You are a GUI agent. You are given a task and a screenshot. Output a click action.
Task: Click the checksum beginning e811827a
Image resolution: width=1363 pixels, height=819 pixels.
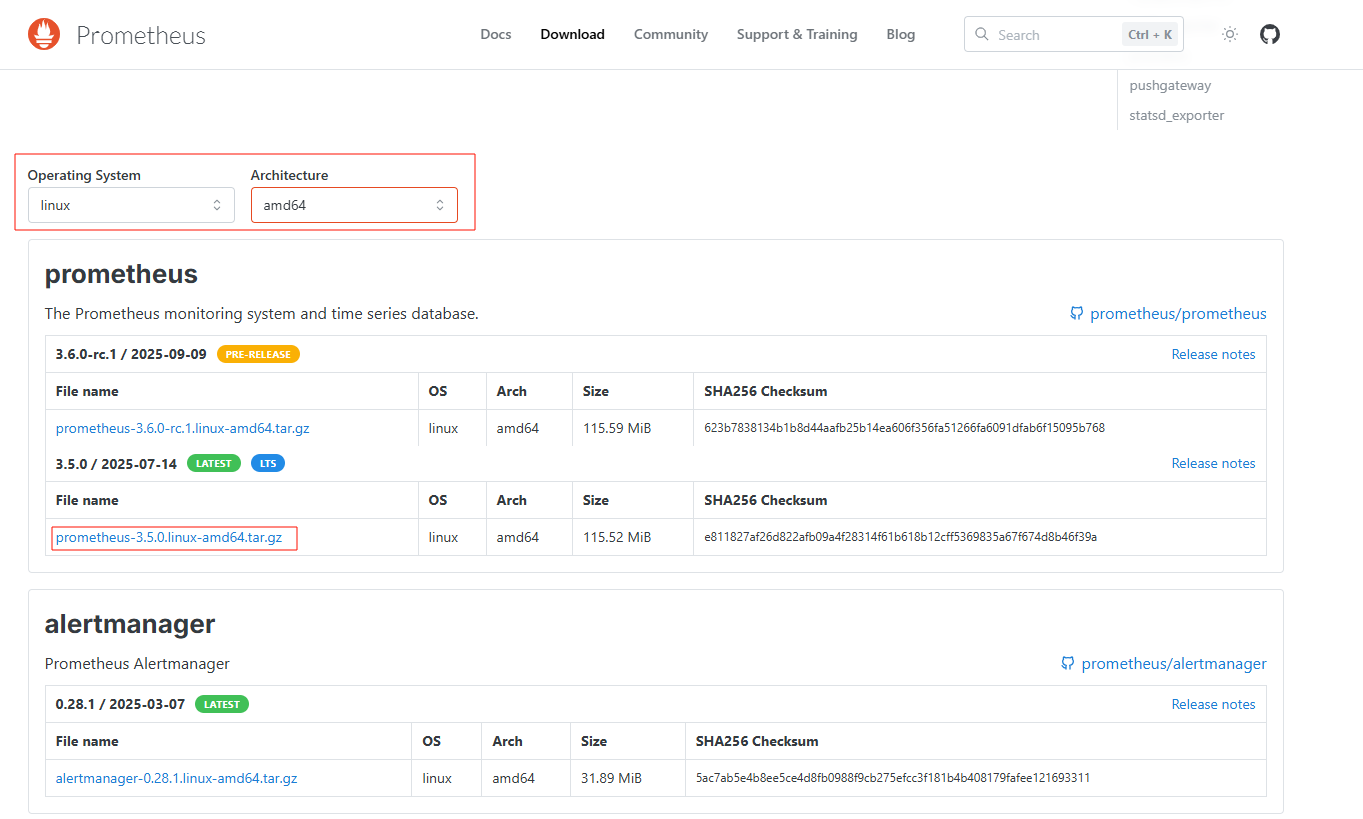(900, 537)
